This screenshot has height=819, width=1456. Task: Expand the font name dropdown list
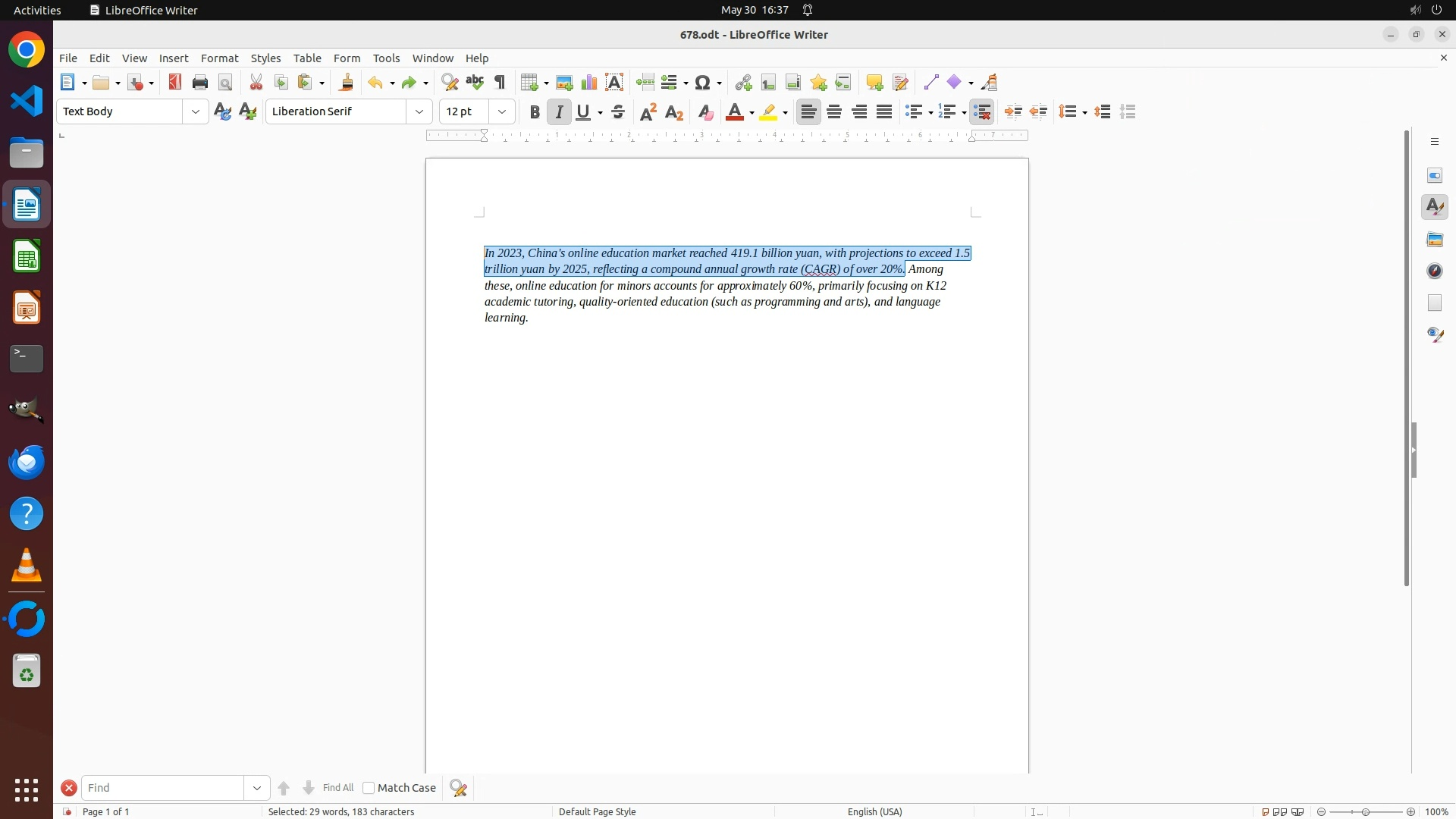[419, 112]
